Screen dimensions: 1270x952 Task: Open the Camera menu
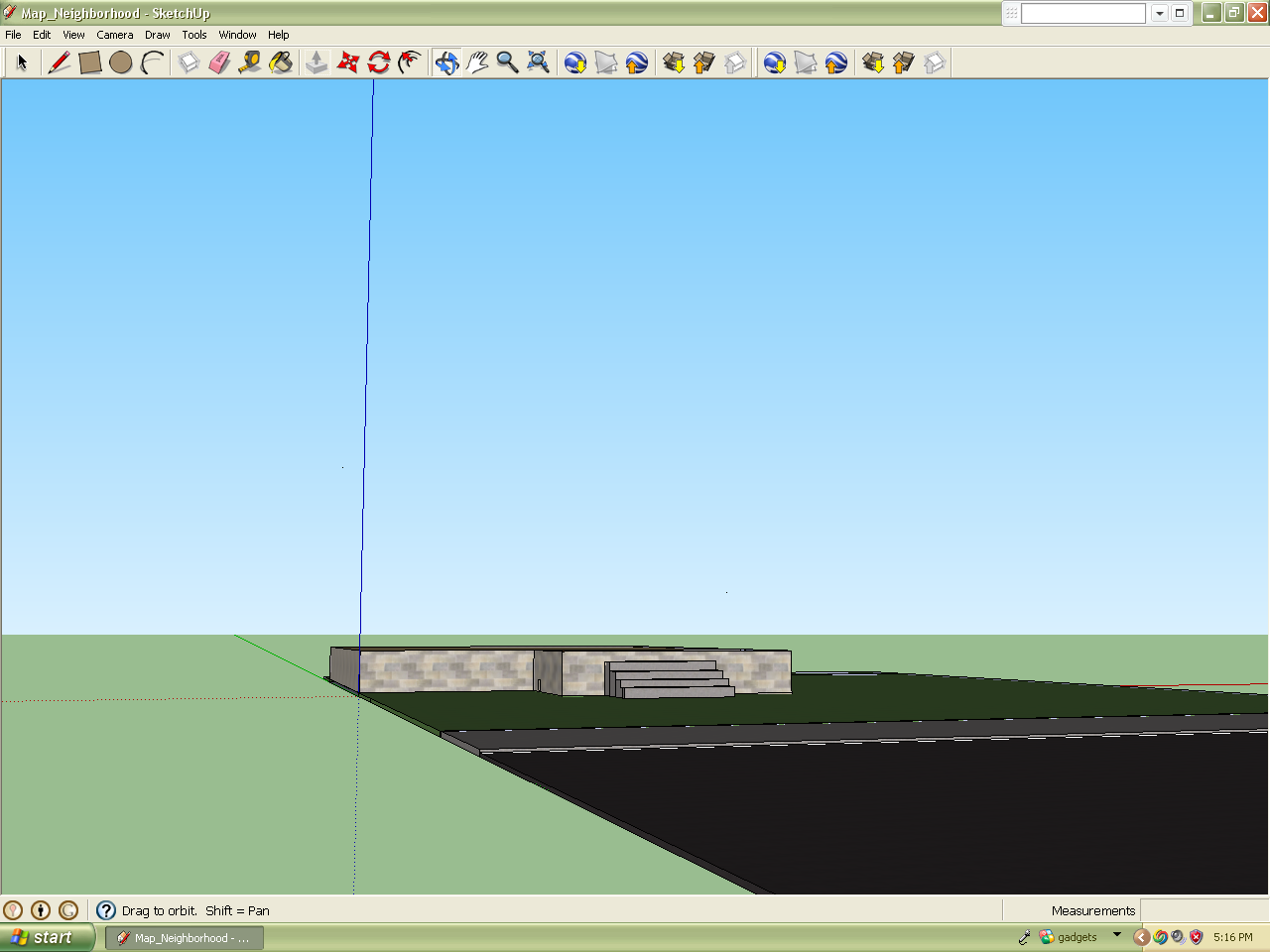114,35
